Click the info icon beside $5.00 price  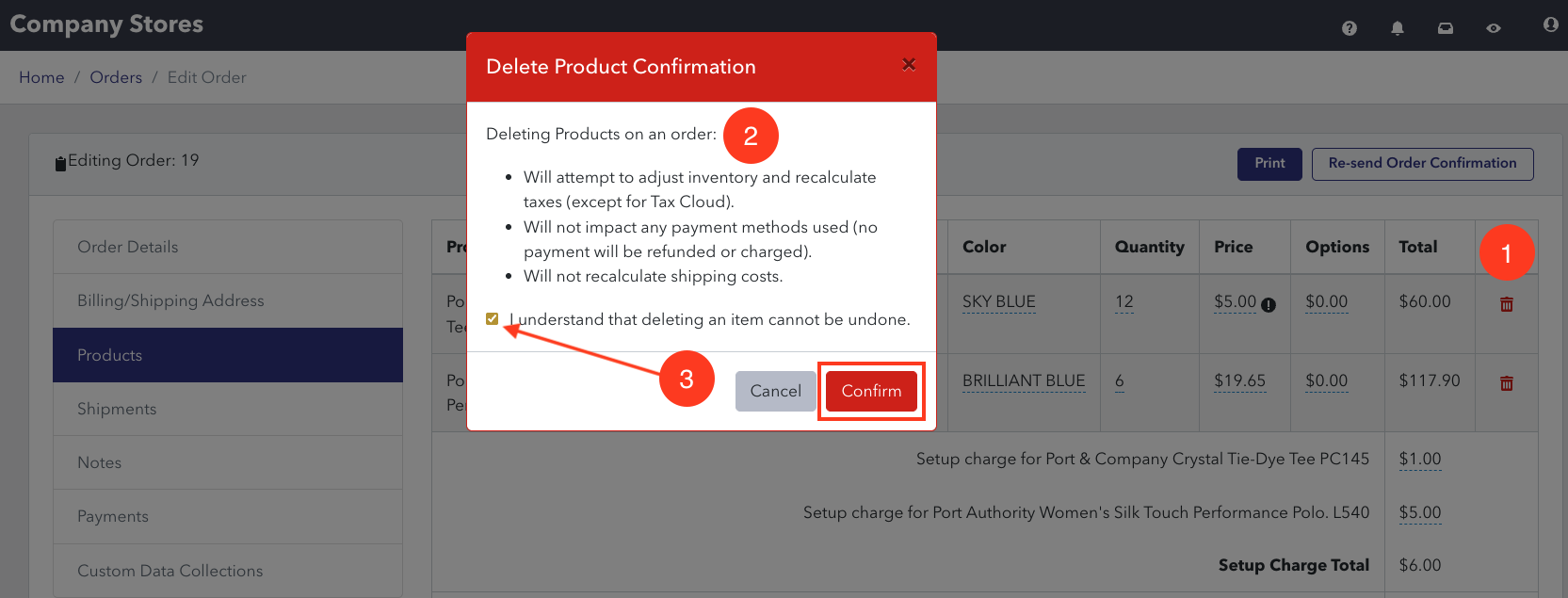coord(1269,304)
